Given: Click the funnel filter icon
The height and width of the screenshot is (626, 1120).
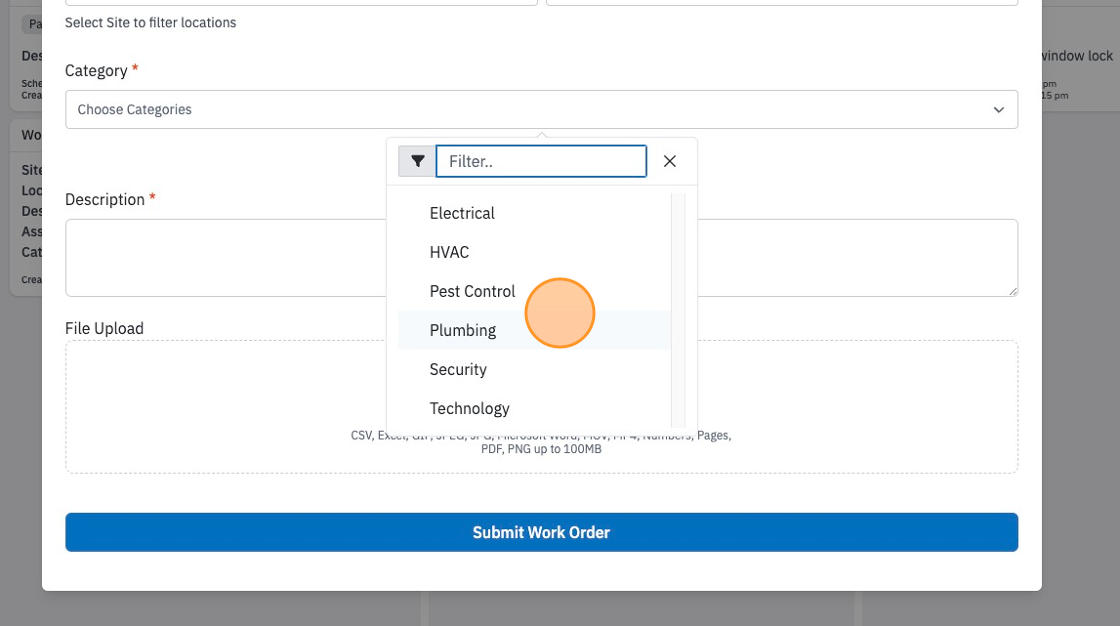Looking at the screenshot, I should pos(417,162).
